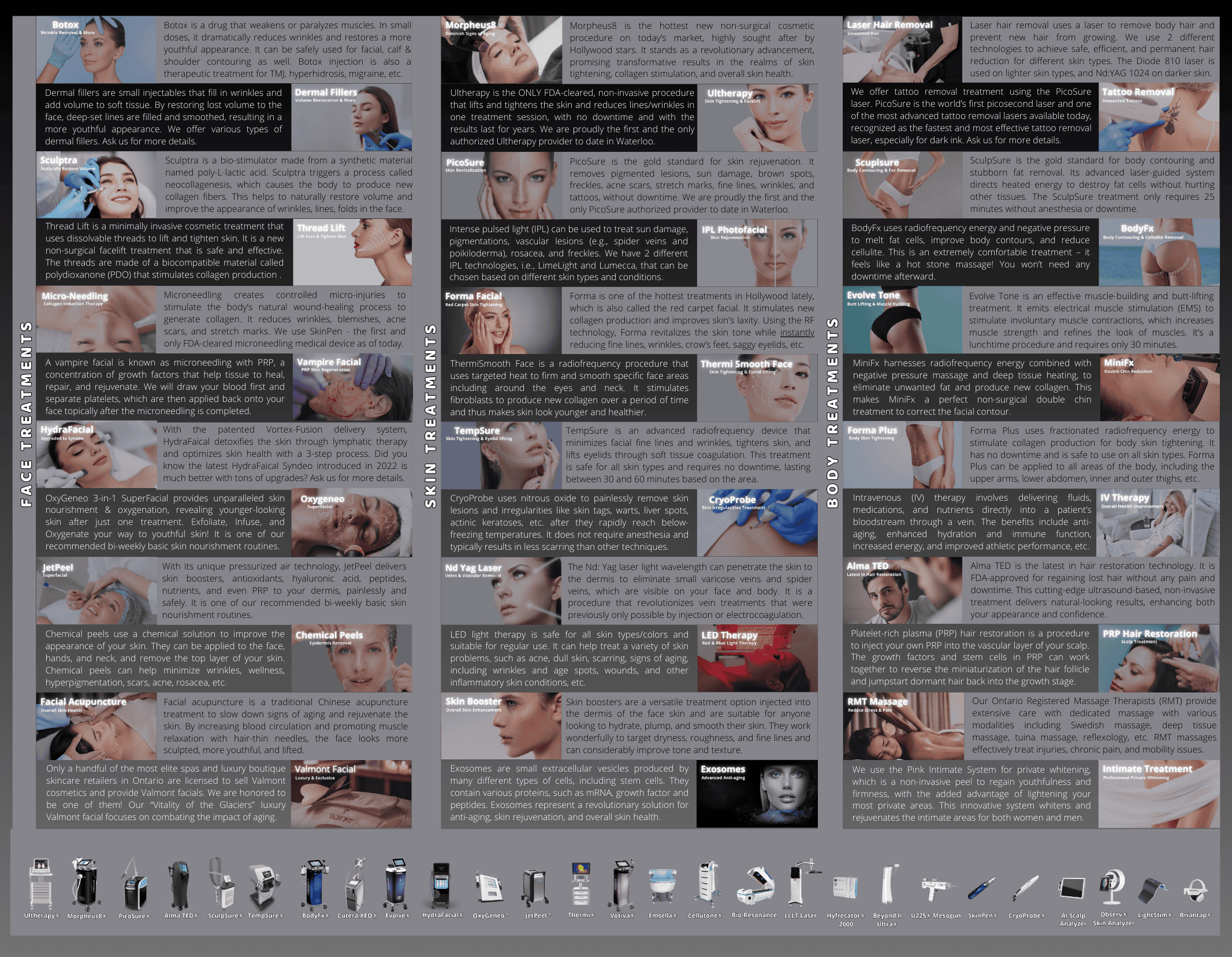Viewport: 1232px width, 957px height.
Task: Click the Micro-Needling treatment photo
Action: [96, 319]
